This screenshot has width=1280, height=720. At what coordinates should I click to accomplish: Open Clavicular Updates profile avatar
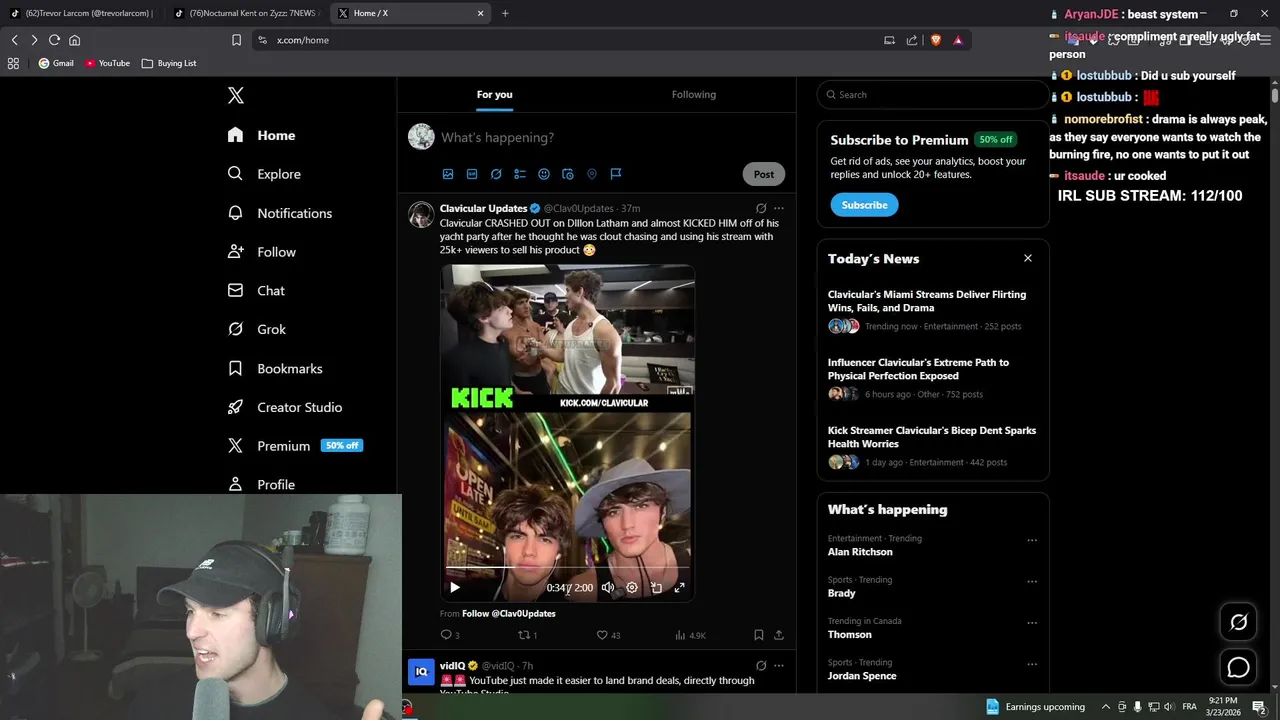coord(421,215)
